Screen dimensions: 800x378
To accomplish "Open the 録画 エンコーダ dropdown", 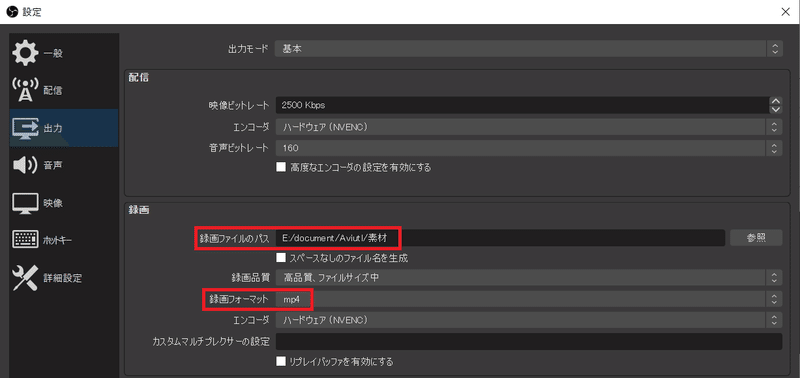I will (528, 320).
